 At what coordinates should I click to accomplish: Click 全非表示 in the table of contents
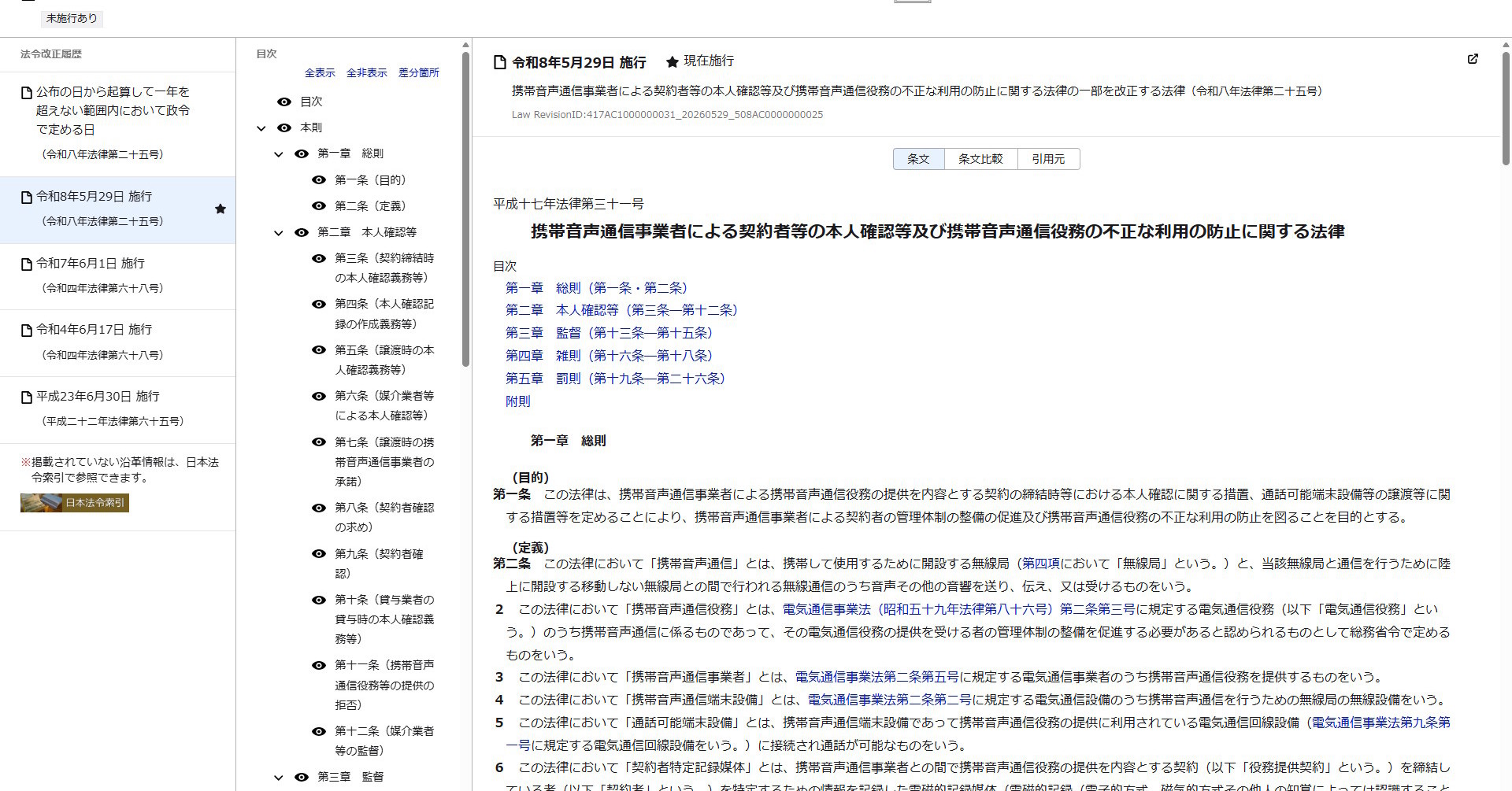point(367,72)
